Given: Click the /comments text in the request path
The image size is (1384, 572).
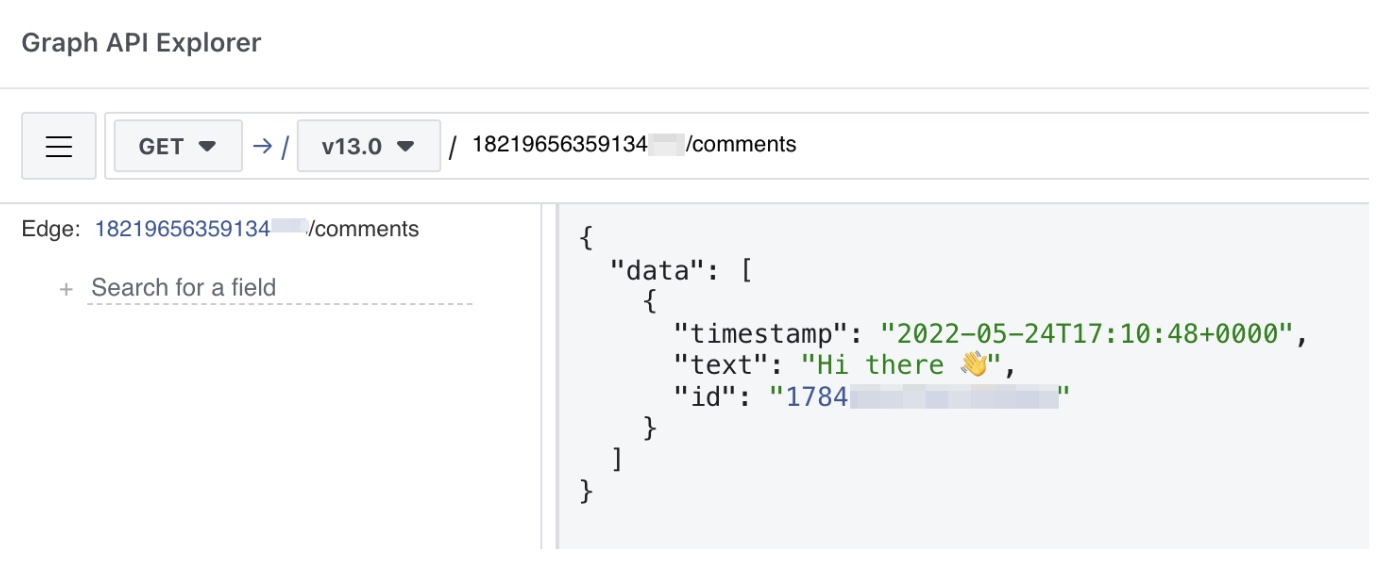Looking at the screenshot, I should (x=741, y=145).
